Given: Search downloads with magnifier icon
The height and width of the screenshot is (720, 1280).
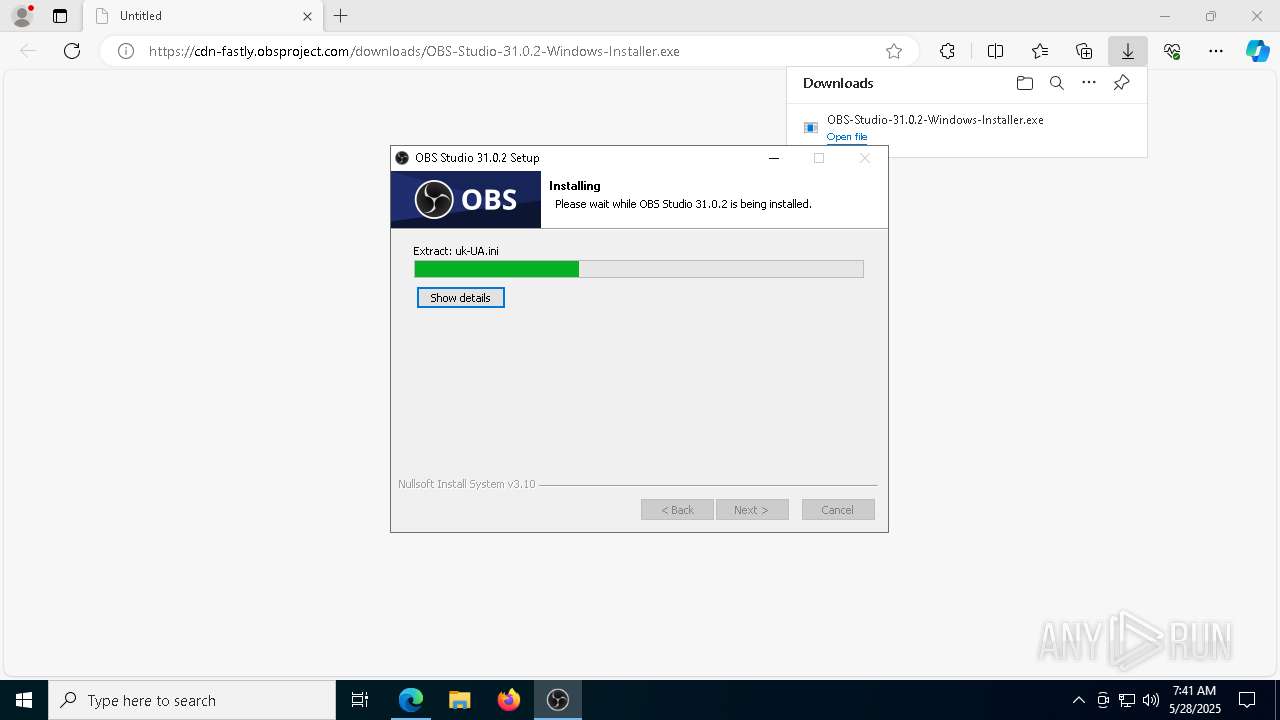Looking at the screenshot, I should [1057, 83].
